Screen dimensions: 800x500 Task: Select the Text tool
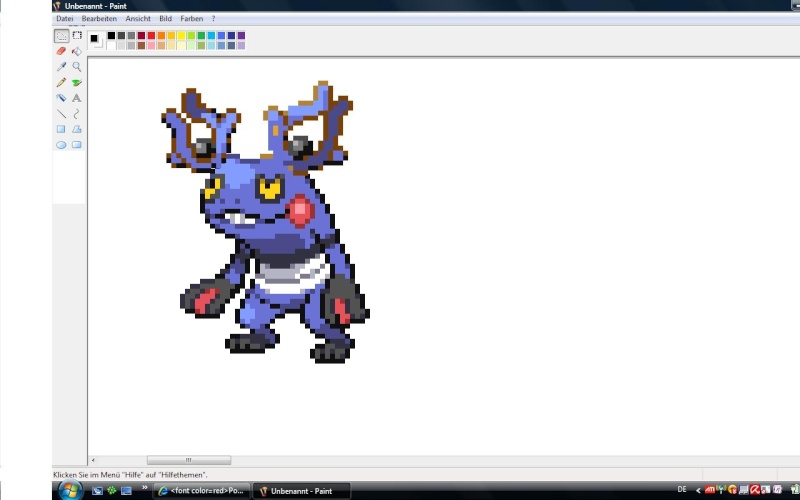(77, 98)
